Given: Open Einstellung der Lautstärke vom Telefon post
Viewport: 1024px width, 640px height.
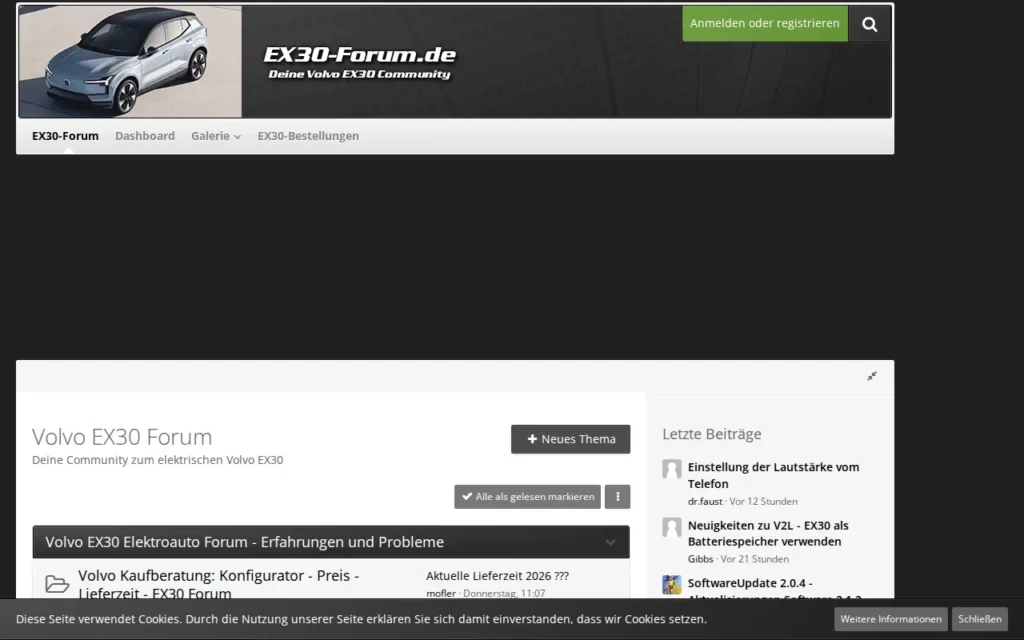Looking at the screenshot, I should [773, 475].
